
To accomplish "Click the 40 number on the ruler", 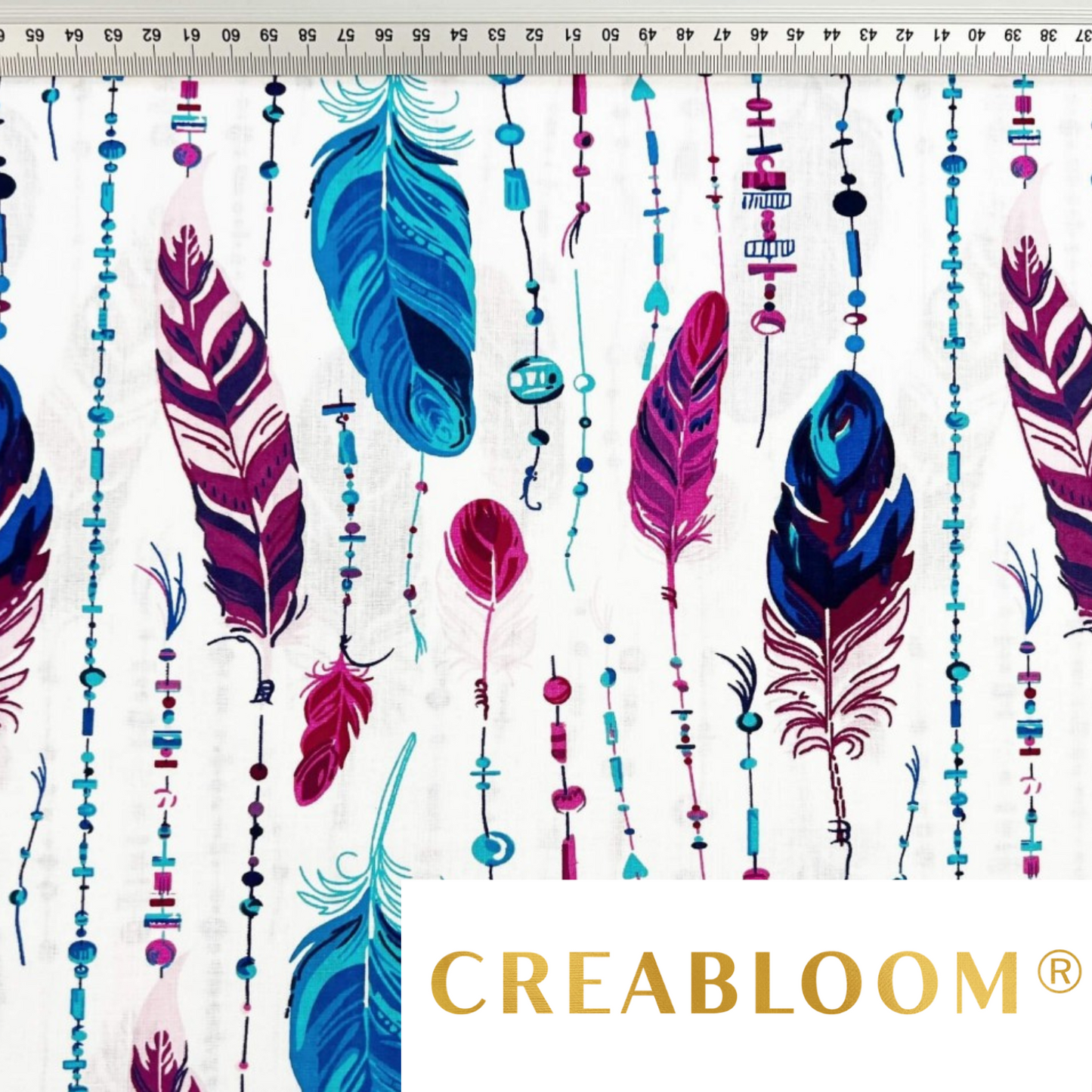I will (x=977, y=35).
